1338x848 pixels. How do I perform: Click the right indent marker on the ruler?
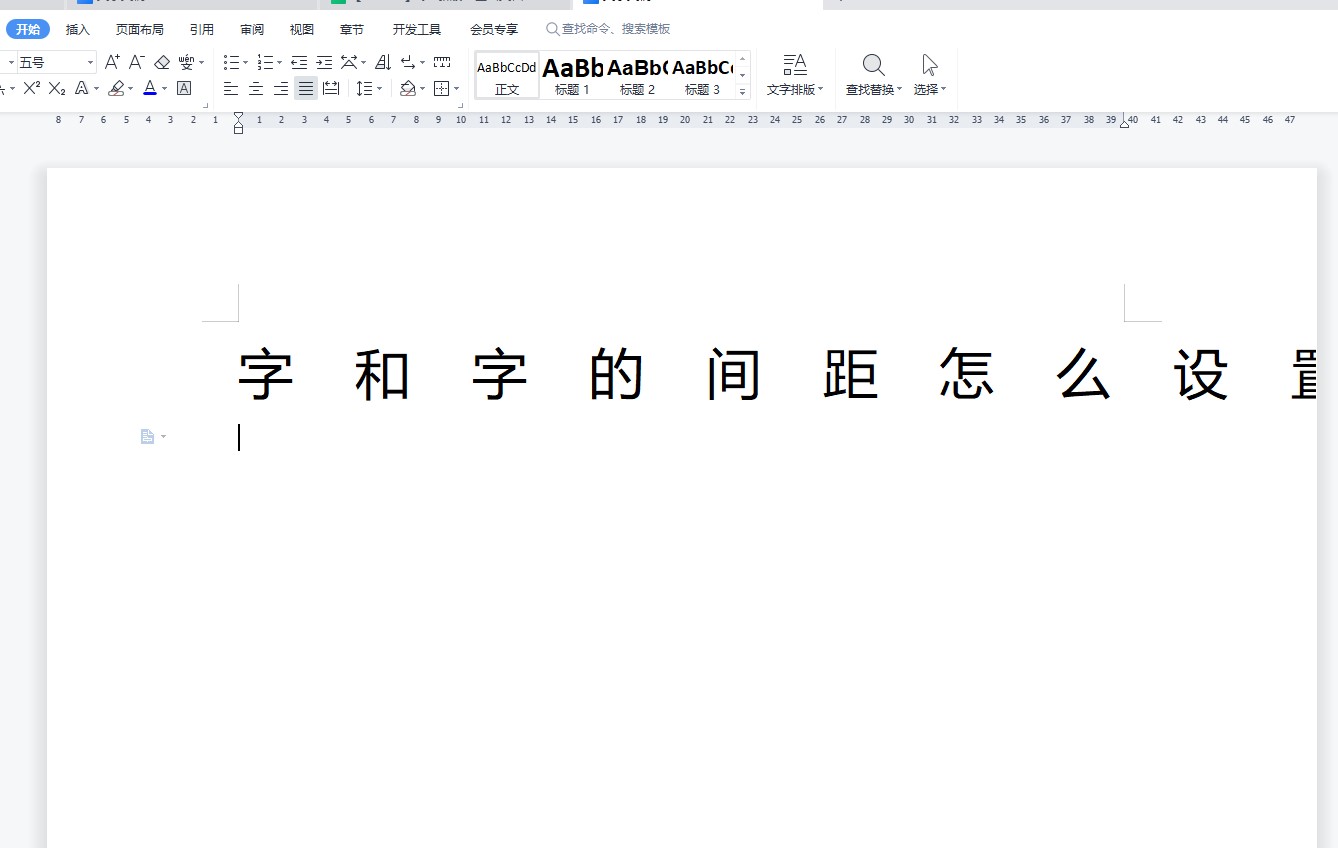(1124, 124)
